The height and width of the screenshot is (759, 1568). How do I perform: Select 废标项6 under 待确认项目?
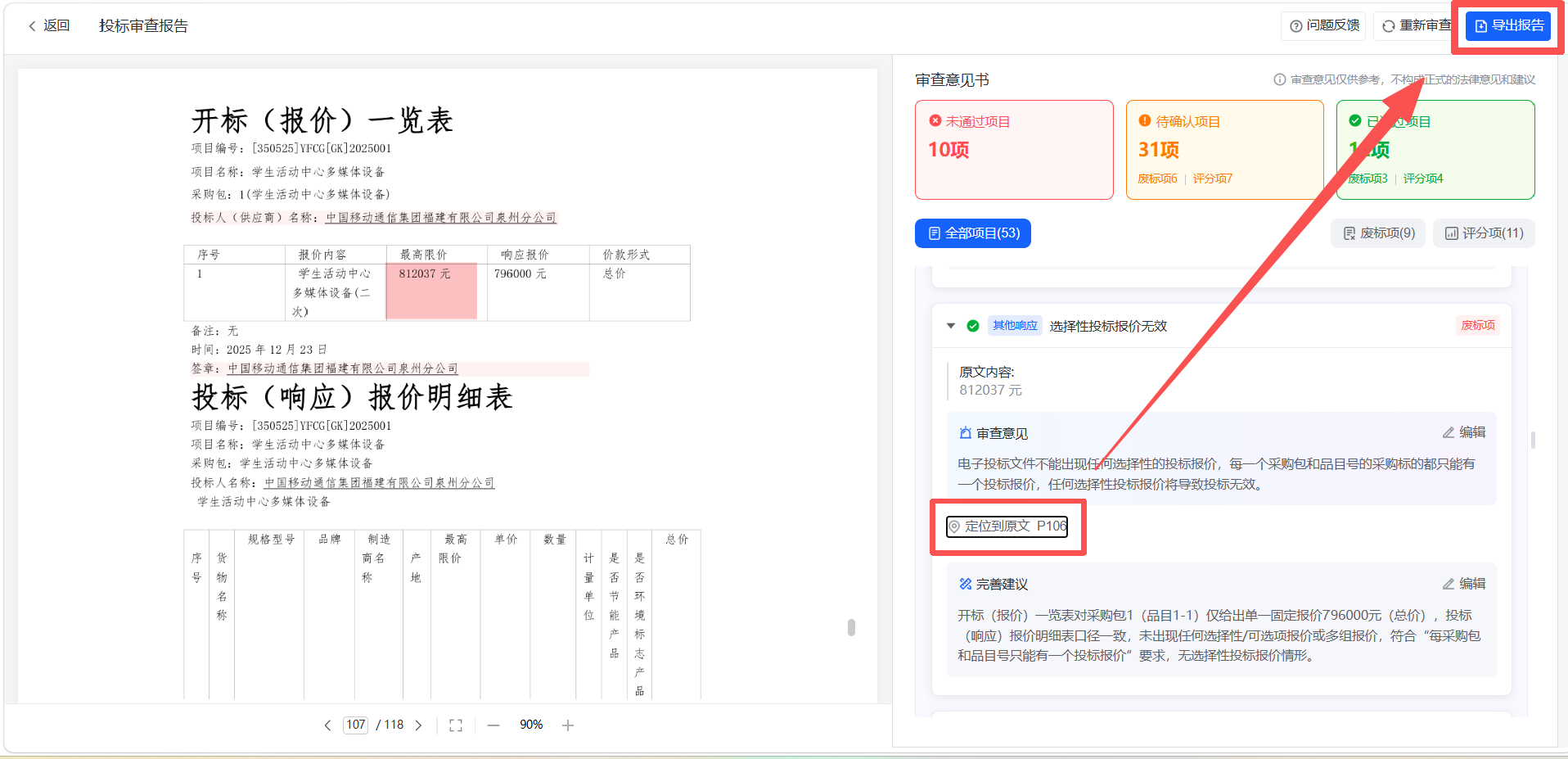[x=1157, y=178]
